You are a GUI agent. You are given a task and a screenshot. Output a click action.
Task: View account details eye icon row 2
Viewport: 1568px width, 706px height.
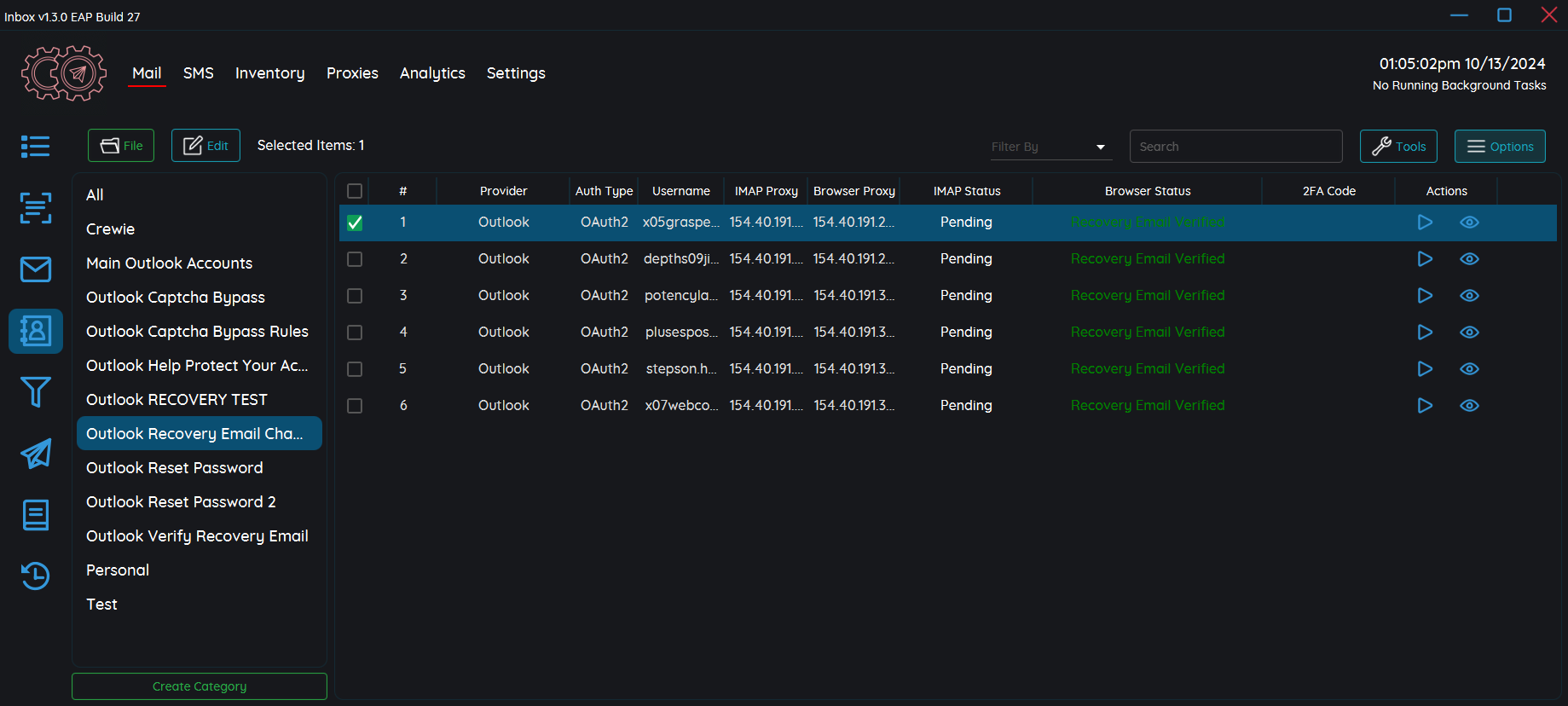click(x=1469, y=259)
